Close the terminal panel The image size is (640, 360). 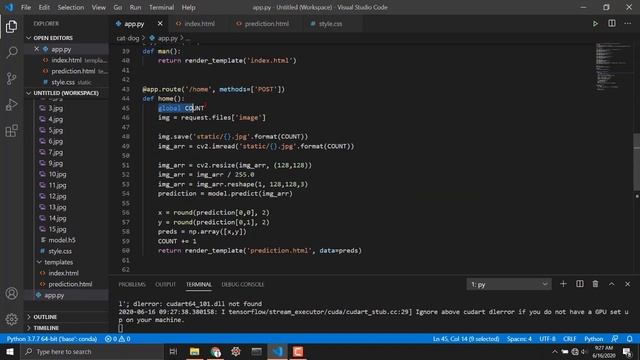627,284
